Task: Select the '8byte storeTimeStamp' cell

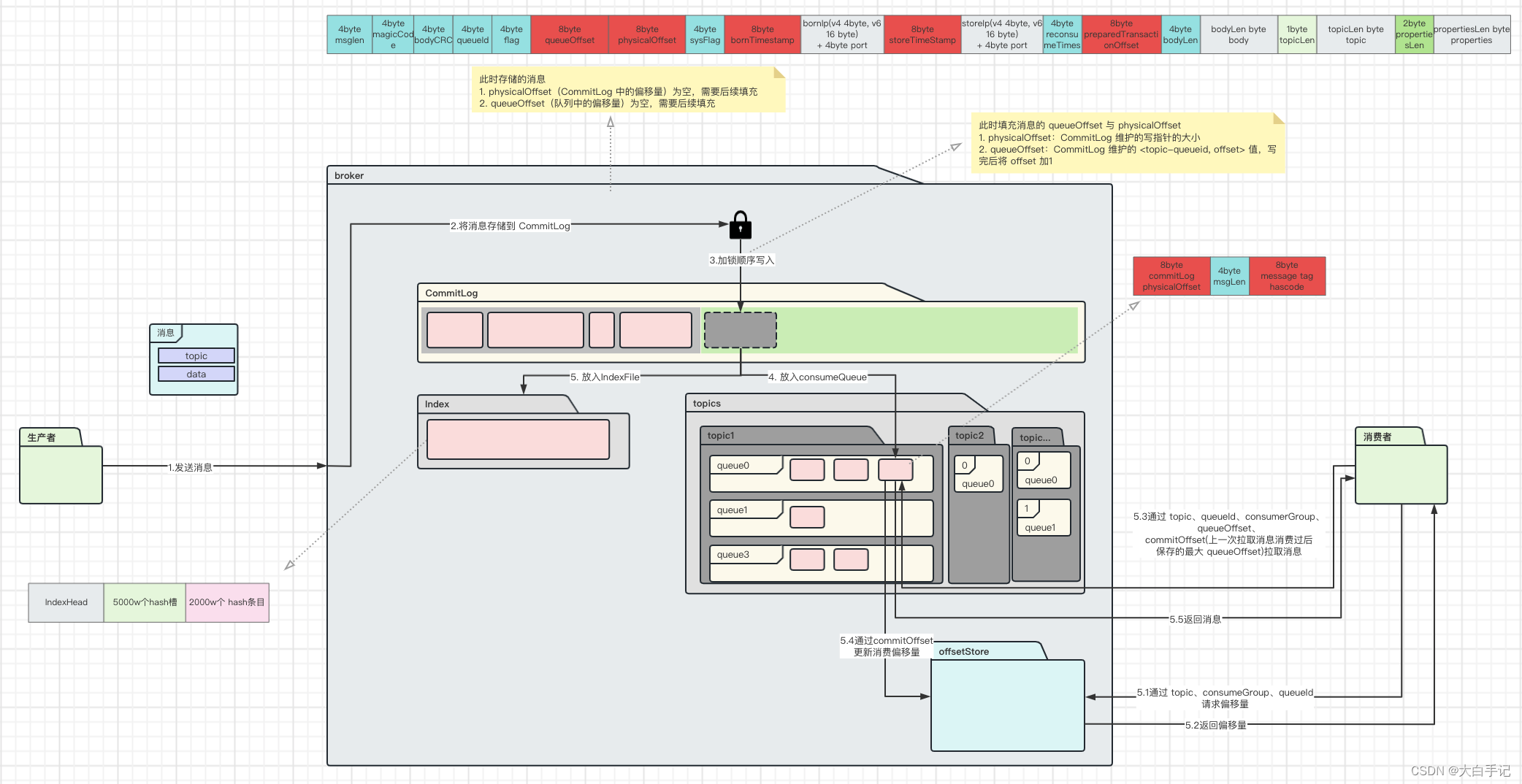Action: coord(922,34)
